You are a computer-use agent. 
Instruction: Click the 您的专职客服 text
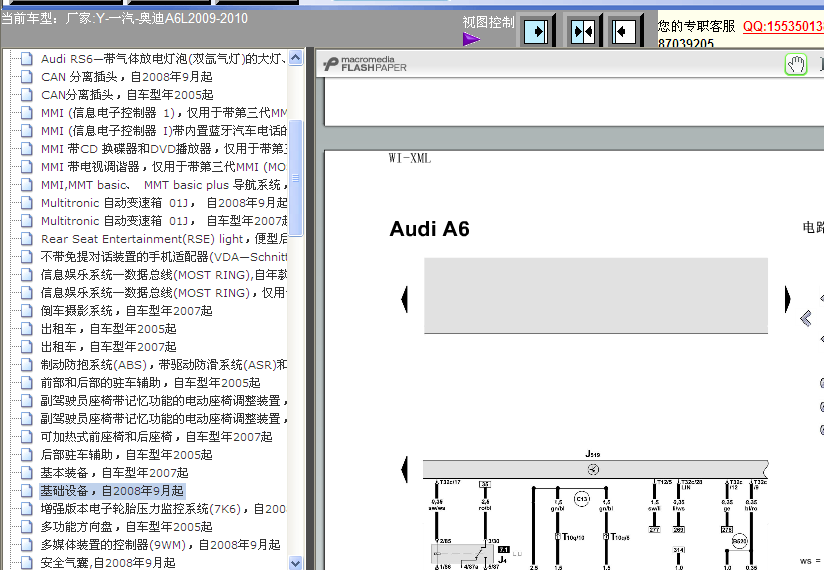coord(696,26)
